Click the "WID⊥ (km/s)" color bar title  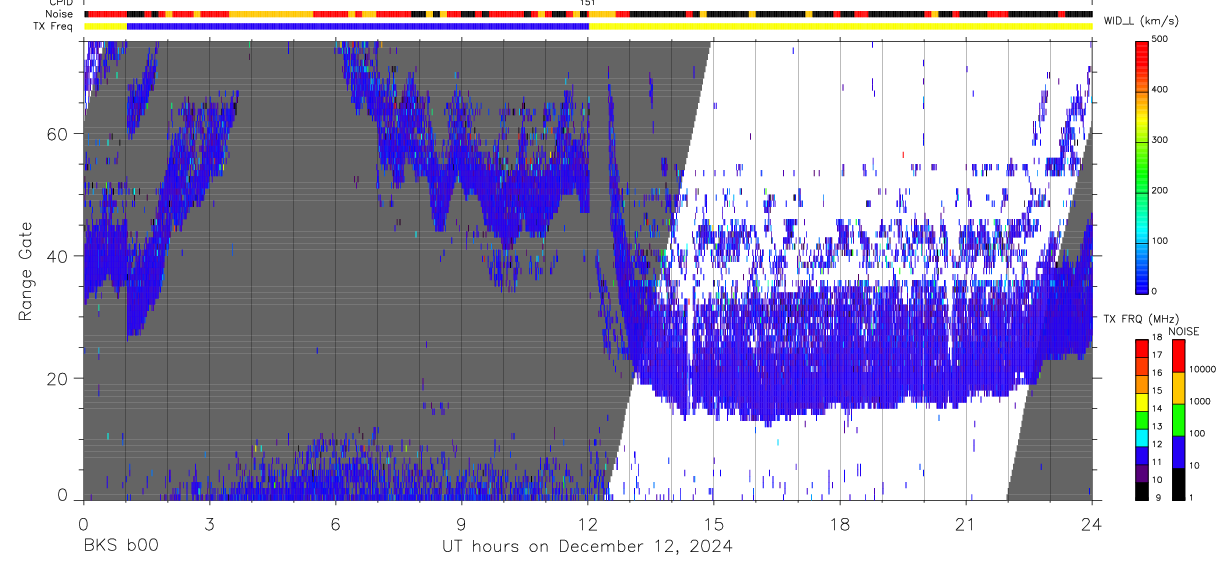1140,21
